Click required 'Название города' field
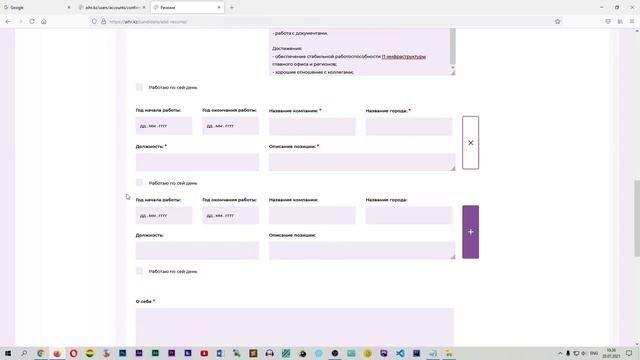This screenshot has height=360, width=640. pyautogui.click(x=409, y=126)
